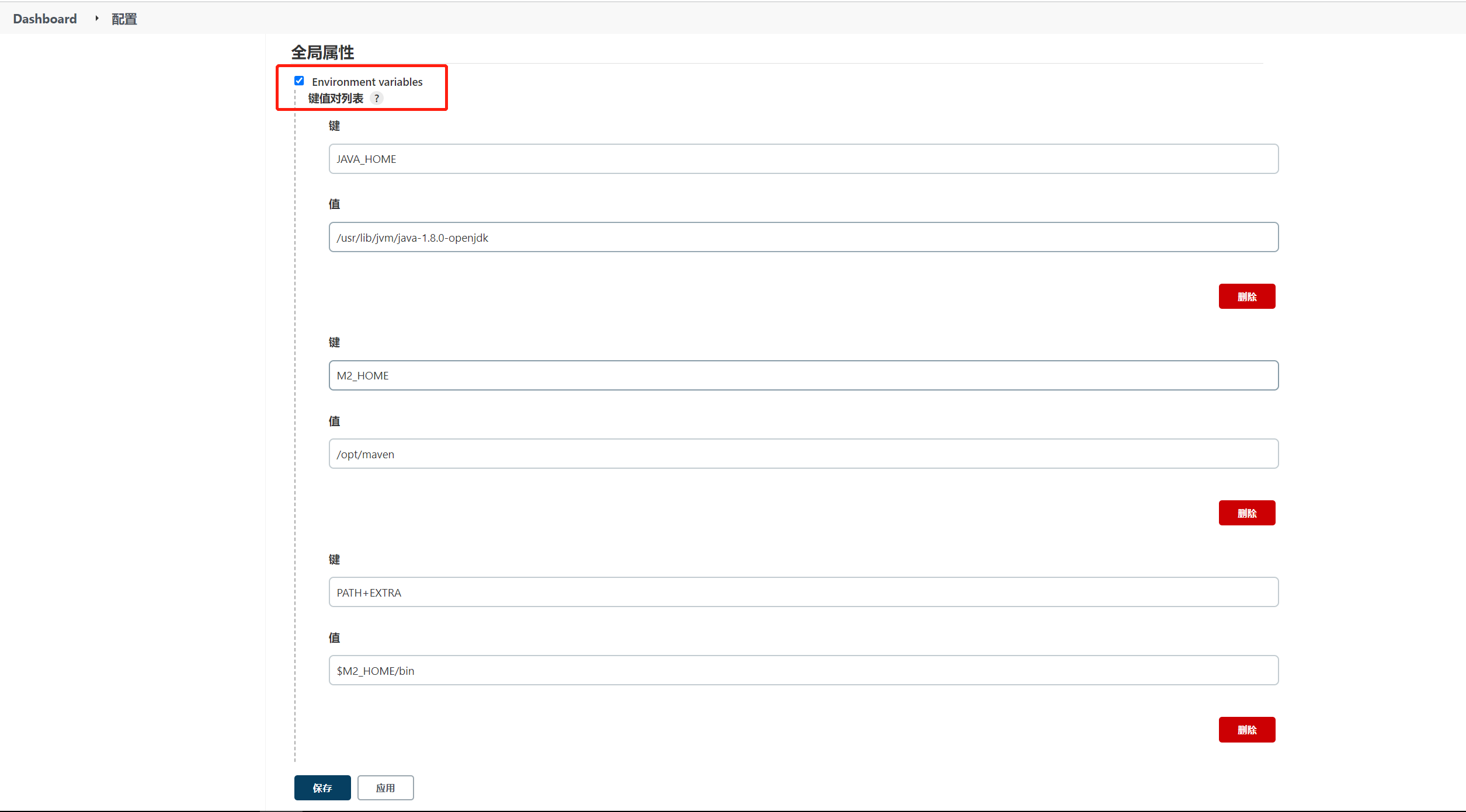1466x812 pixels.
Task: Click the Dashboard breadcrumb link
Action: (45, 19)
